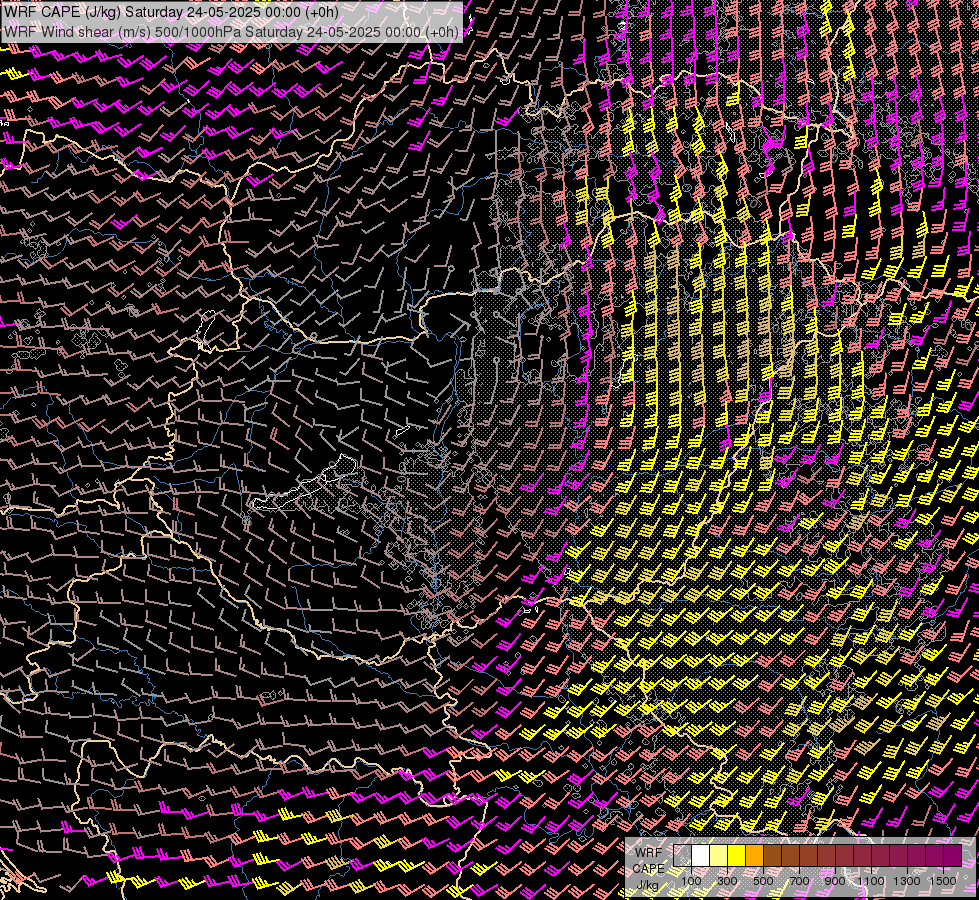Select the last purple legend swatch above 1500

(953, 855)
